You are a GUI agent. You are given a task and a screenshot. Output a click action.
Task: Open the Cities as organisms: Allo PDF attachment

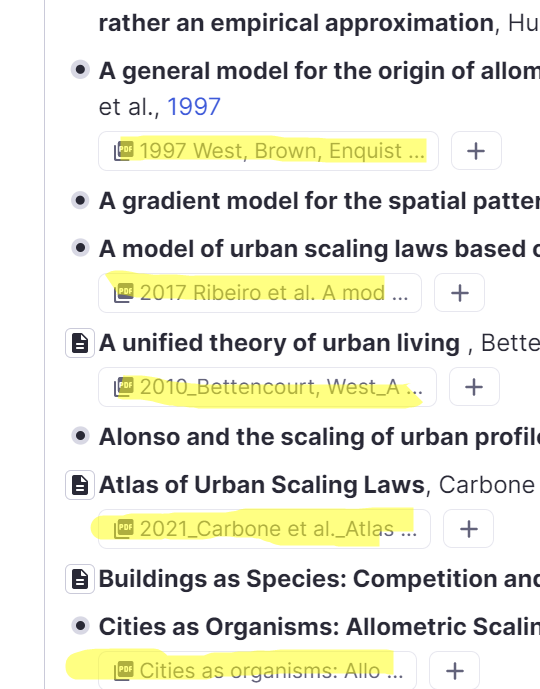[x=257, y=671]
